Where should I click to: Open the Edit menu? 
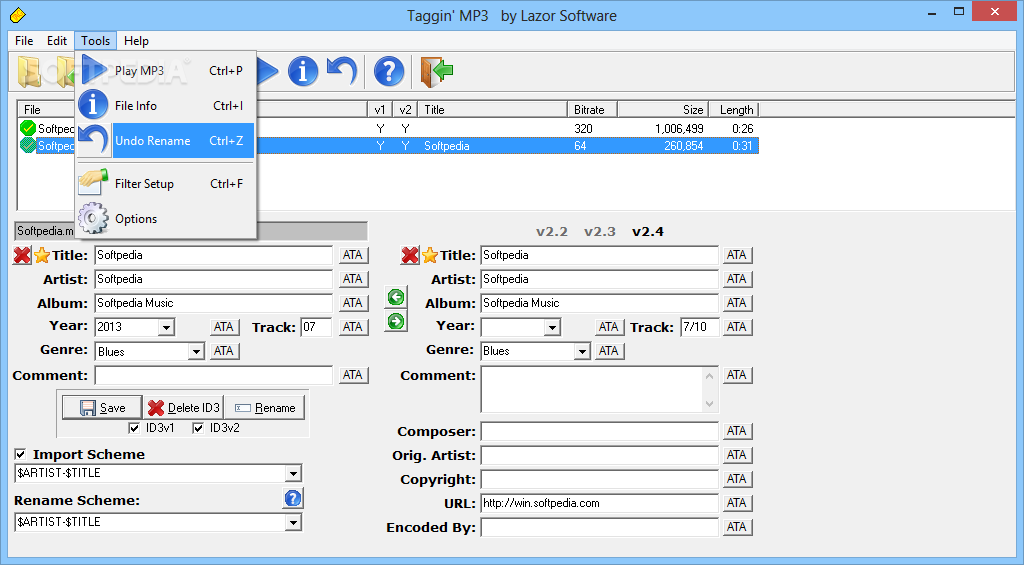57,40
